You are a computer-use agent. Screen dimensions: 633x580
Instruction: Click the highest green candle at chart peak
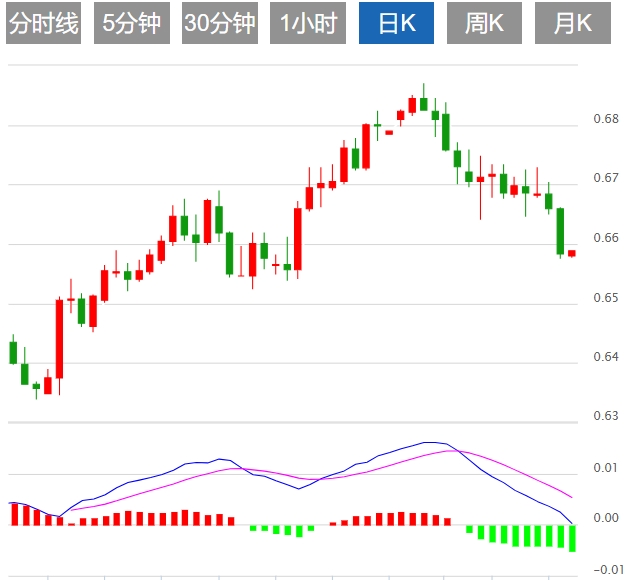pyautogui.click(x=423, y=104)
